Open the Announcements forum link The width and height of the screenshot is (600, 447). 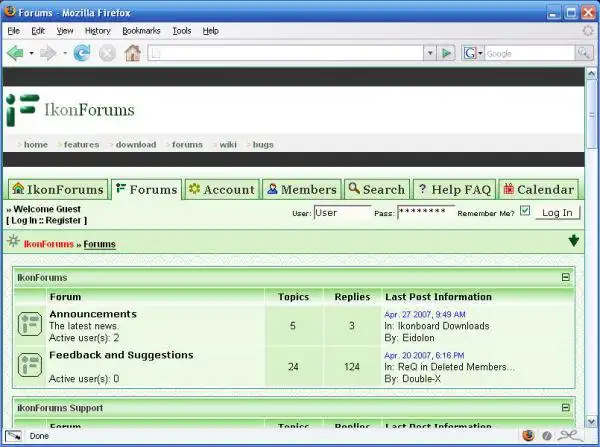93,314
